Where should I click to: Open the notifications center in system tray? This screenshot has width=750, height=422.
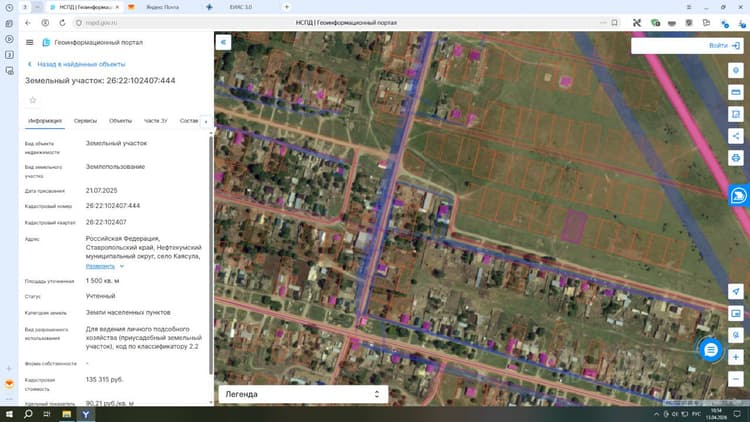pyautogui.click(x=737, y=414)
